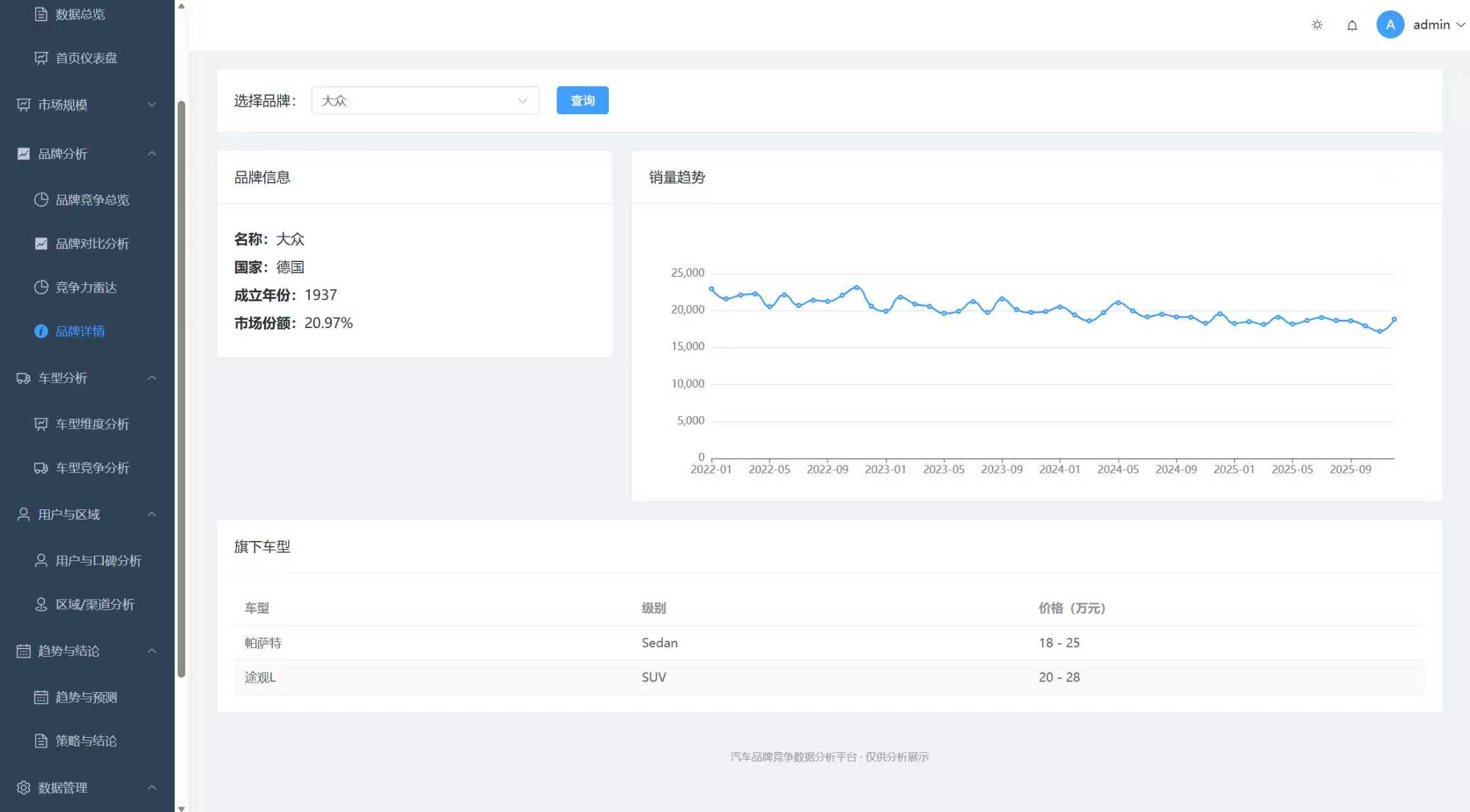Click the 用户与区域 user icon
The height and width of the screenshot is (812, 1470).
click(x=23, y=514)
